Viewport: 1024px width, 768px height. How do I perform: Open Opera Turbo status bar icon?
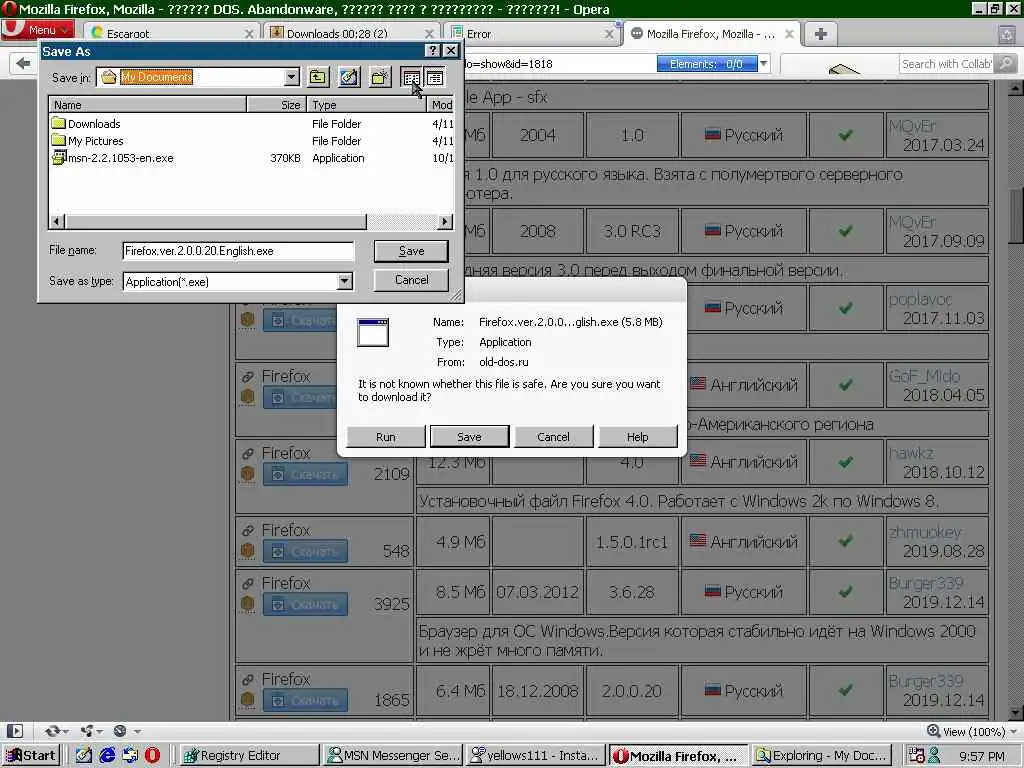point(120,731)
